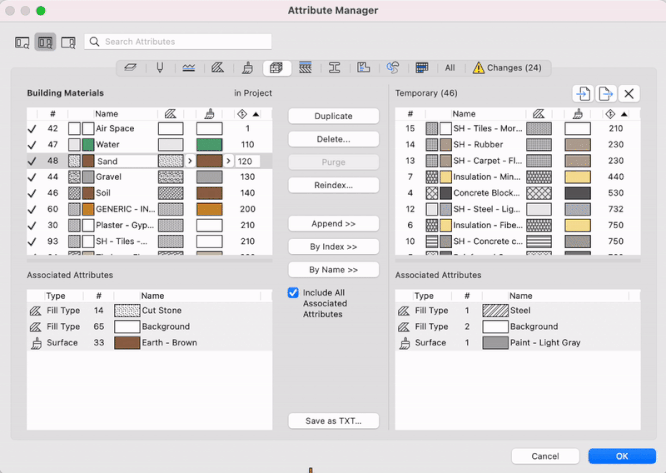Toggle the checkmark for Soil row
The image size is (666, 473).
(x=32, y=193)
